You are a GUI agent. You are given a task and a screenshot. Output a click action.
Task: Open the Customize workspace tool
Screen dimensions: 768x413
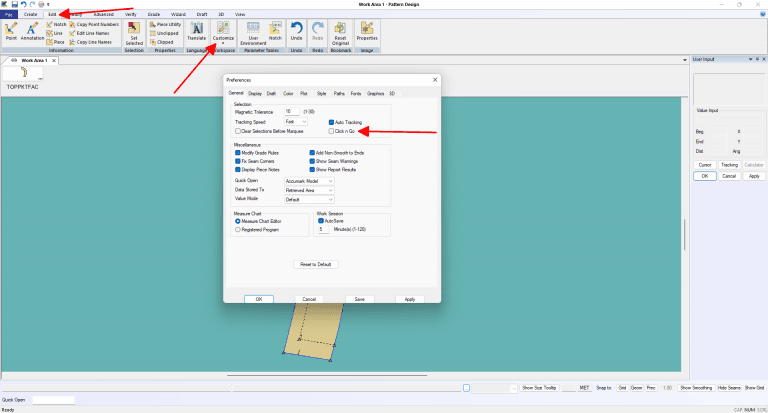(x=223, y=33)
